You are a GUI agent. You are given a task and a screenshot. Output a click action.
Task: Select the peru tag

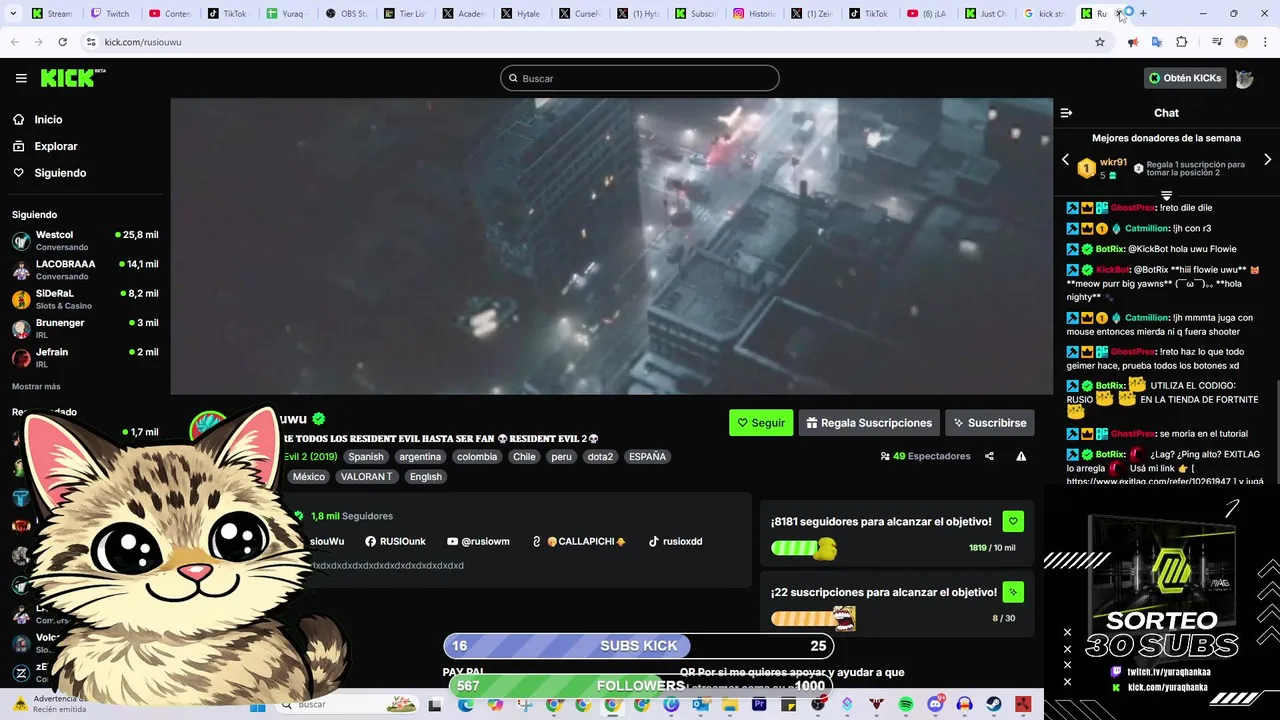tap(561, 456)
